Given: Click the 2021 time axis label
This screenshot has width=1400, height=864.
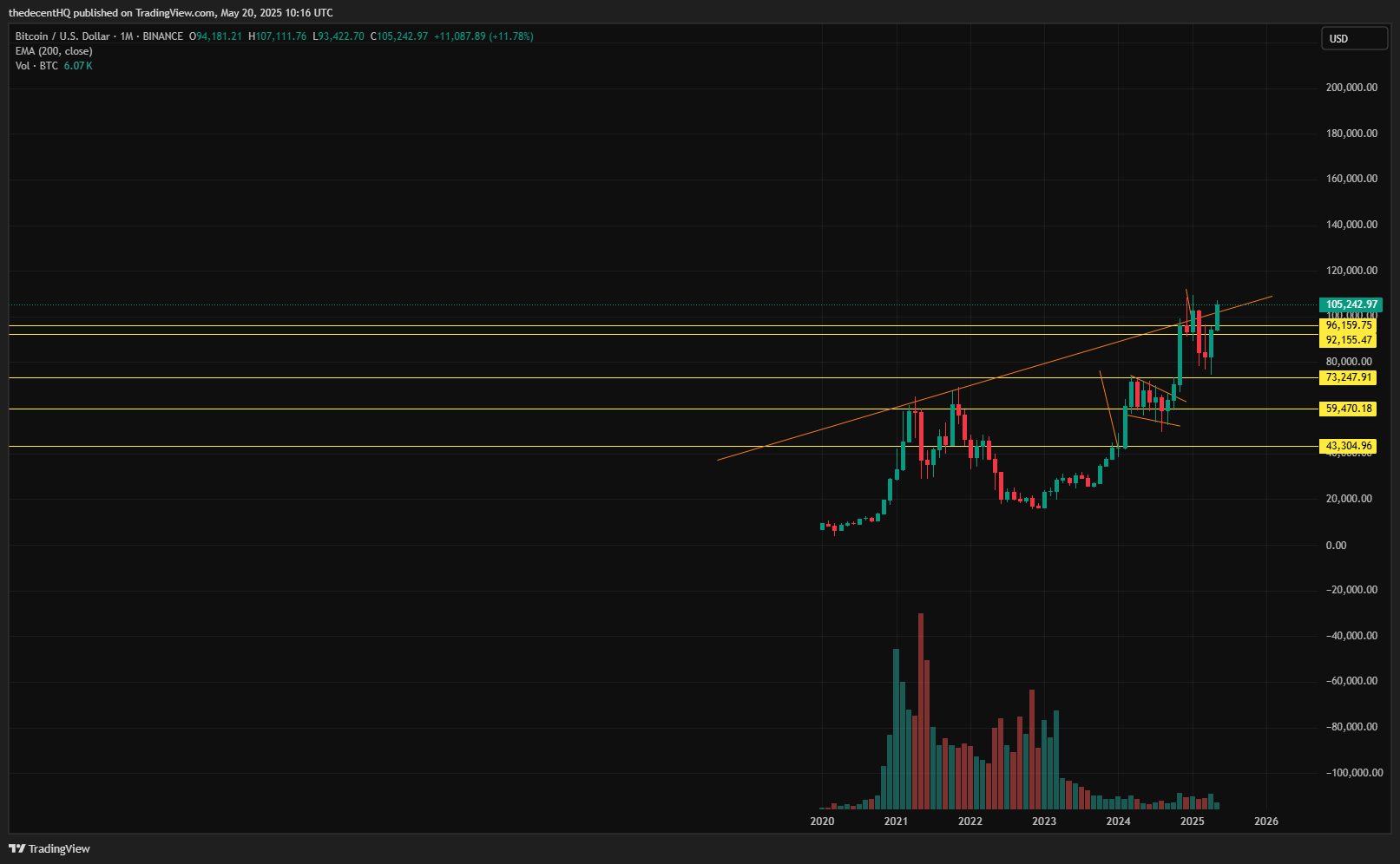Looking at the screenshot, I should pyautogui.click(x=896, y=821).
